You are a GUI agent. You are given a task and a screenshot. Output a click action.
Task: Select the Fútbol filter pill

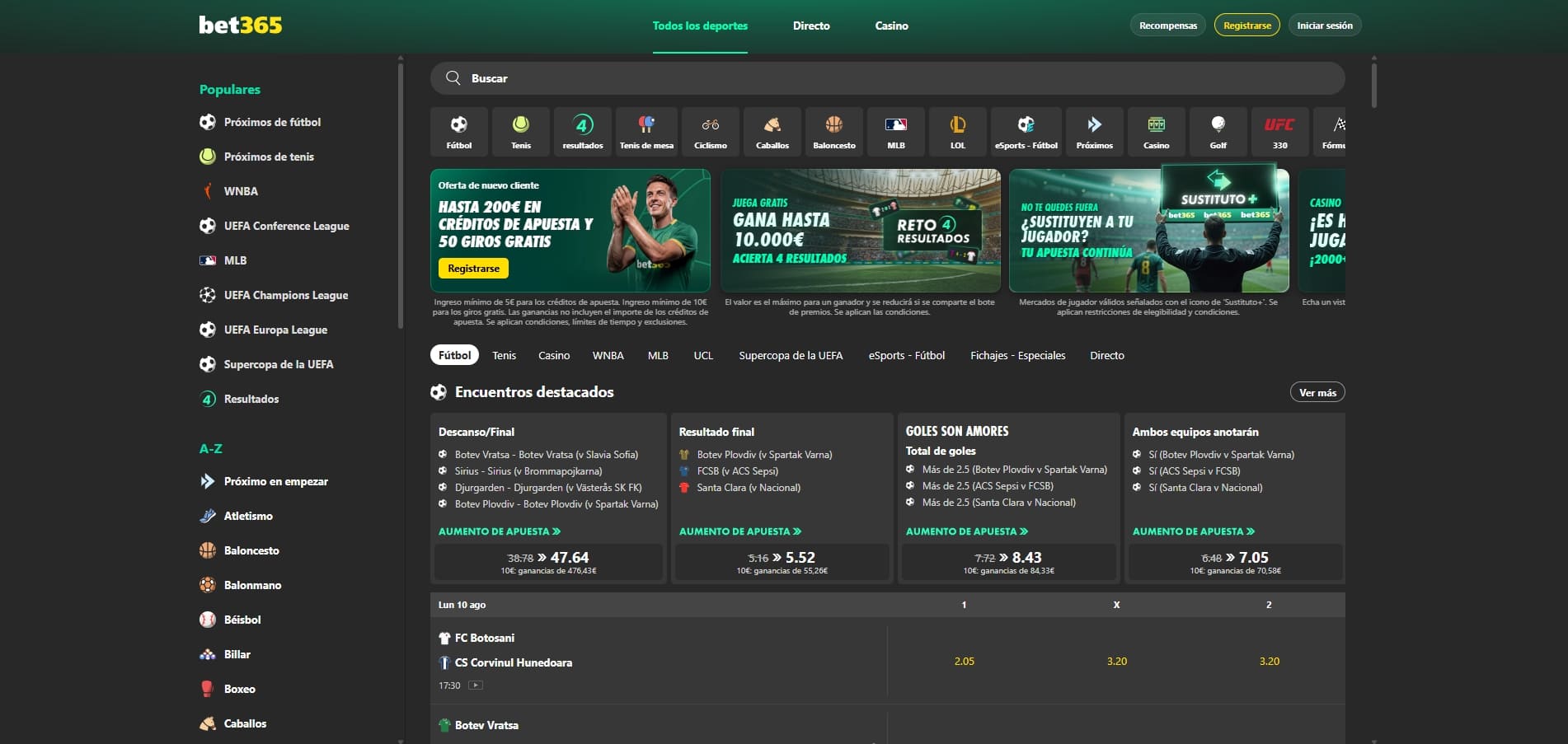(x=454, y=355)
